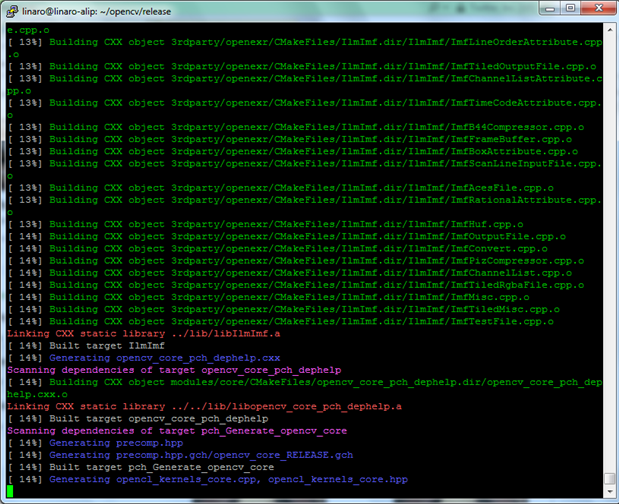Click the scrollbar up arrow
This screenshot has height=504, width=619.
610,30
